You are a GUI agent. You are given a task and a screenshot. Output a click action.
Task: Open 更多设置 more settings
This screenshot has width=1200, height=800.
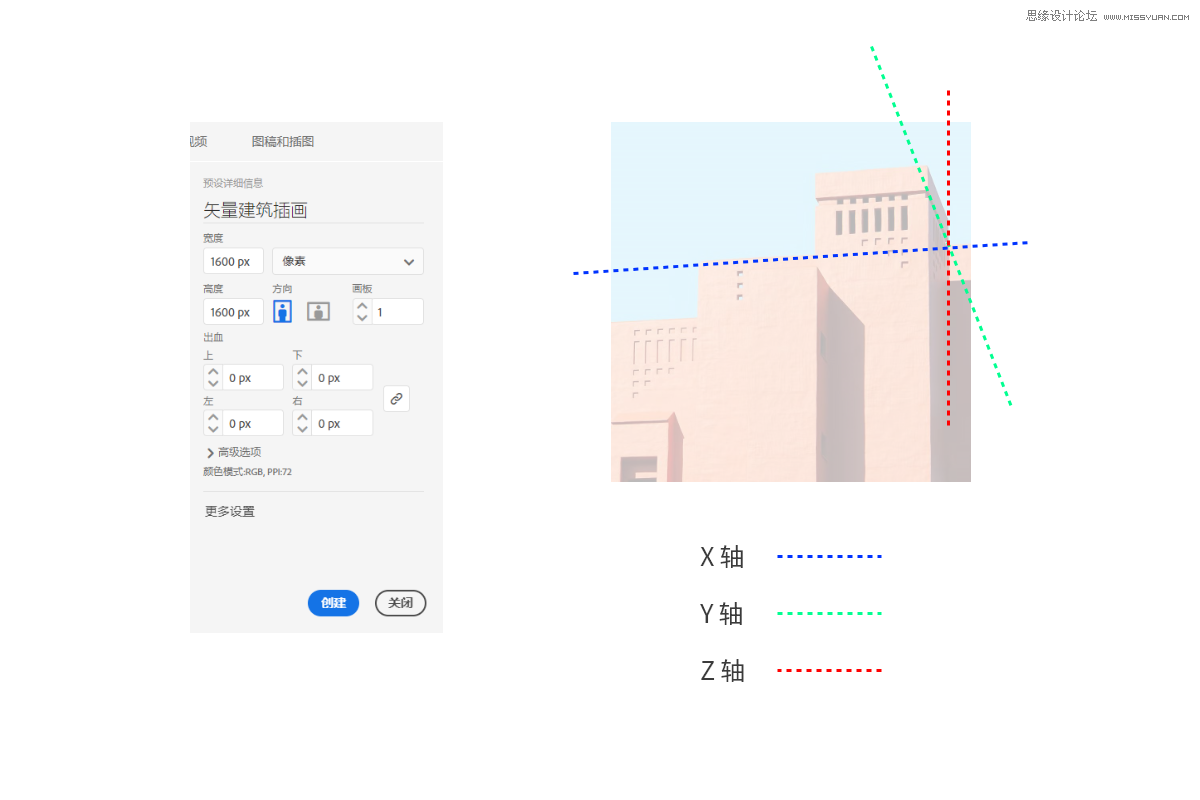click(x=230, y=511)
